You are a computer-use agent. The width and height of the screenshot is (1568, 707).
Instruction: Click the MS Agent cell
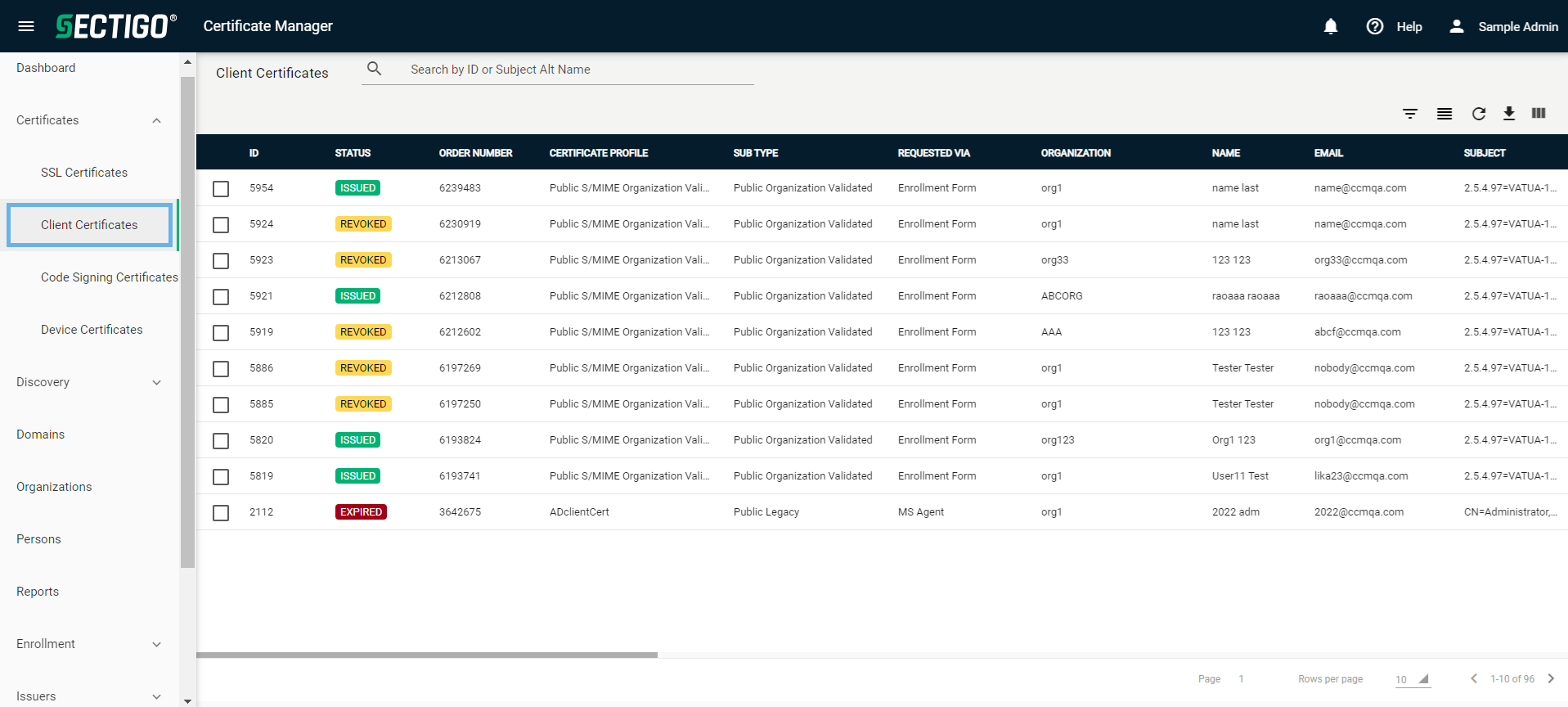920,512
